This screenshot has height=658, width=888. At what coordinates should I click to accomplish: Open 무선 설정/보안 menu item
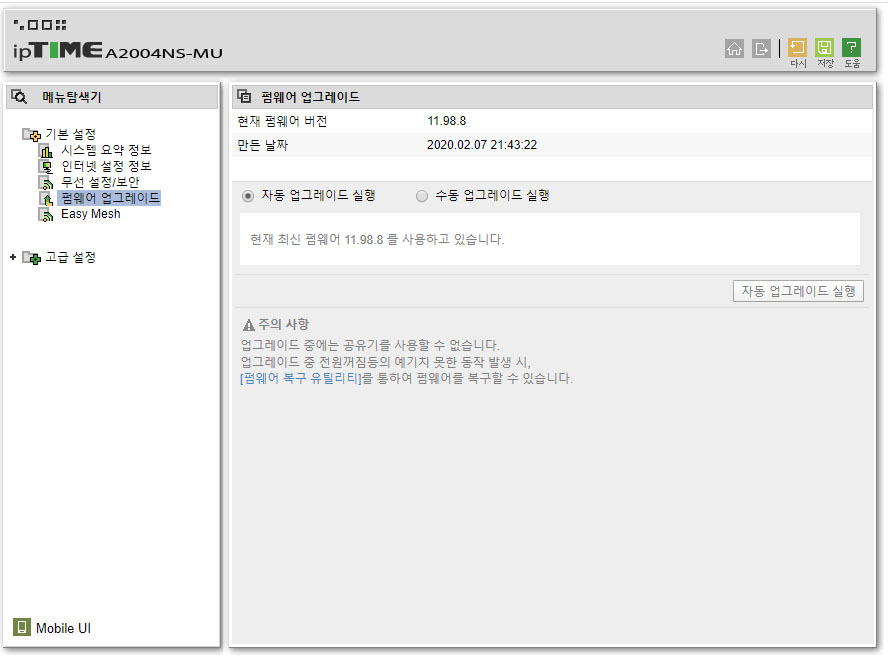click(100, 182)
